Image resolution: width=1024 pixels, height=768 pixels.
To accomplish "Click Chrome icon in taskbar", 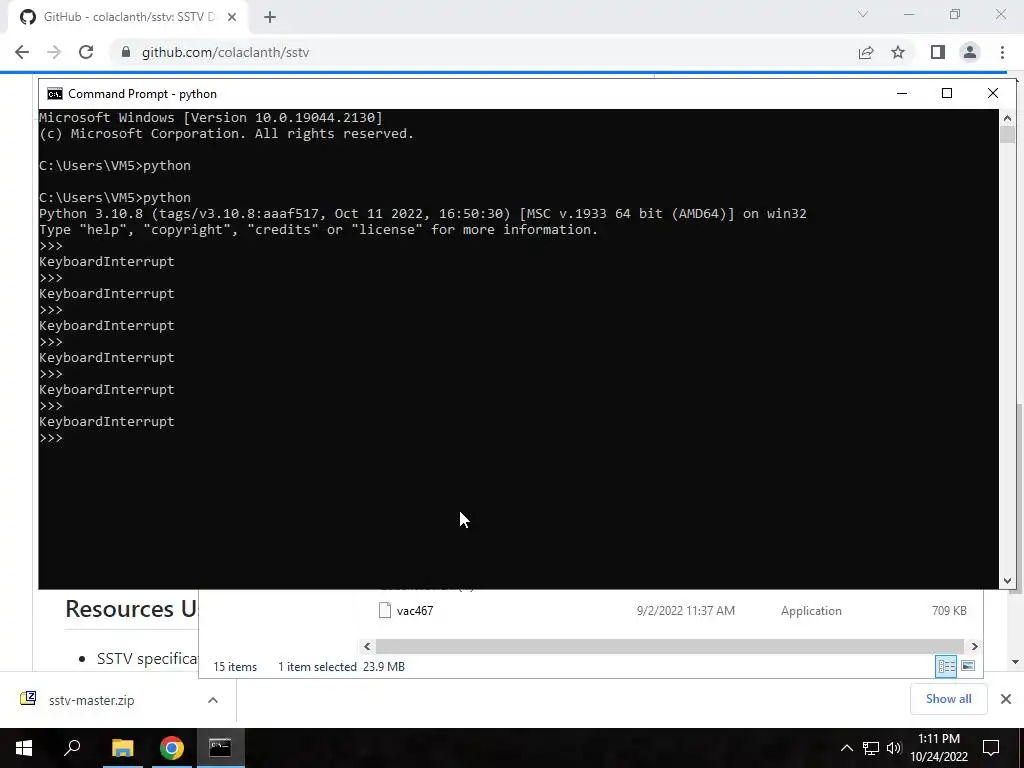I will 172,748.
